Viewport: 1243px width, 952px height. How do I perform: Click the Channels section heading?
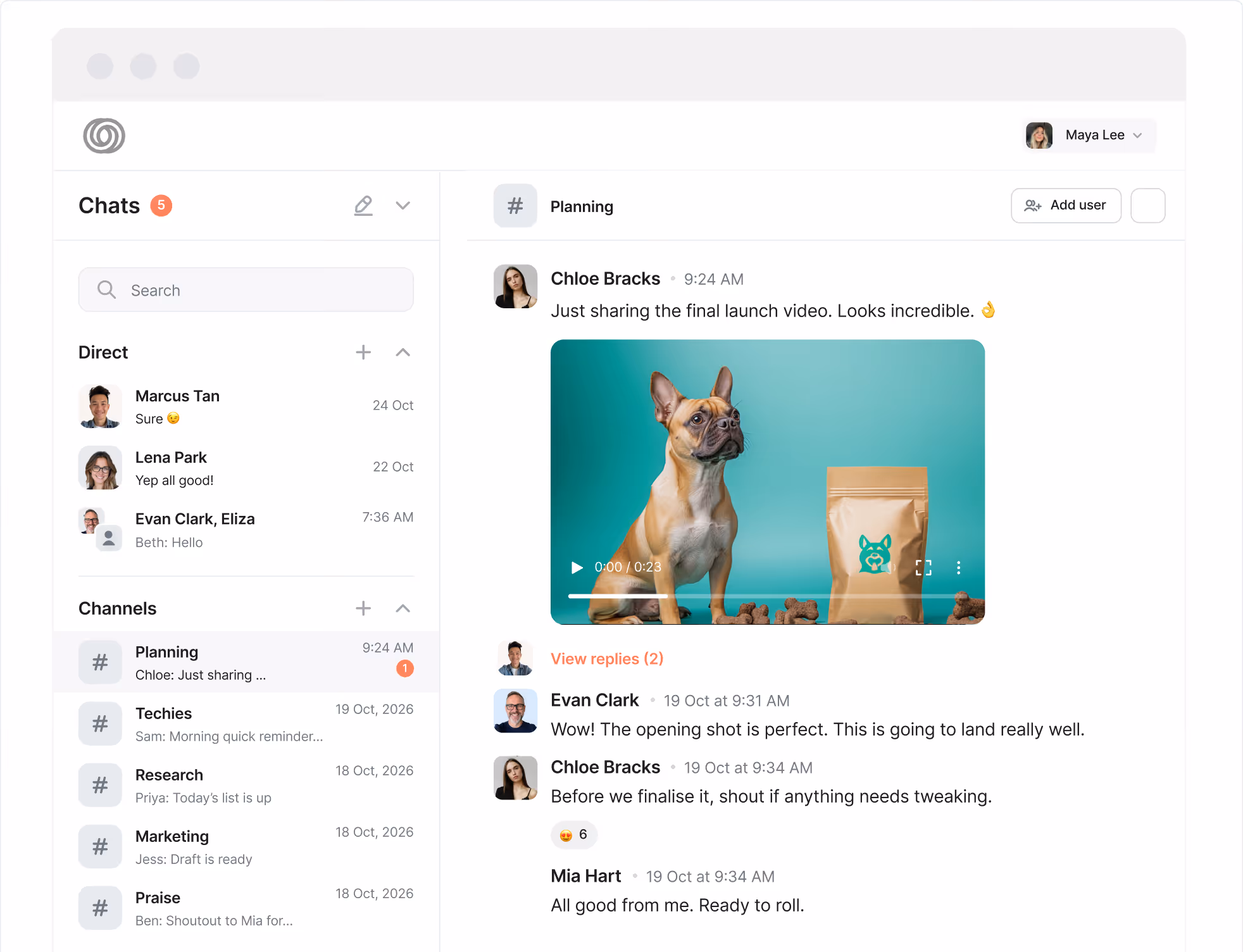click(117, 608)
